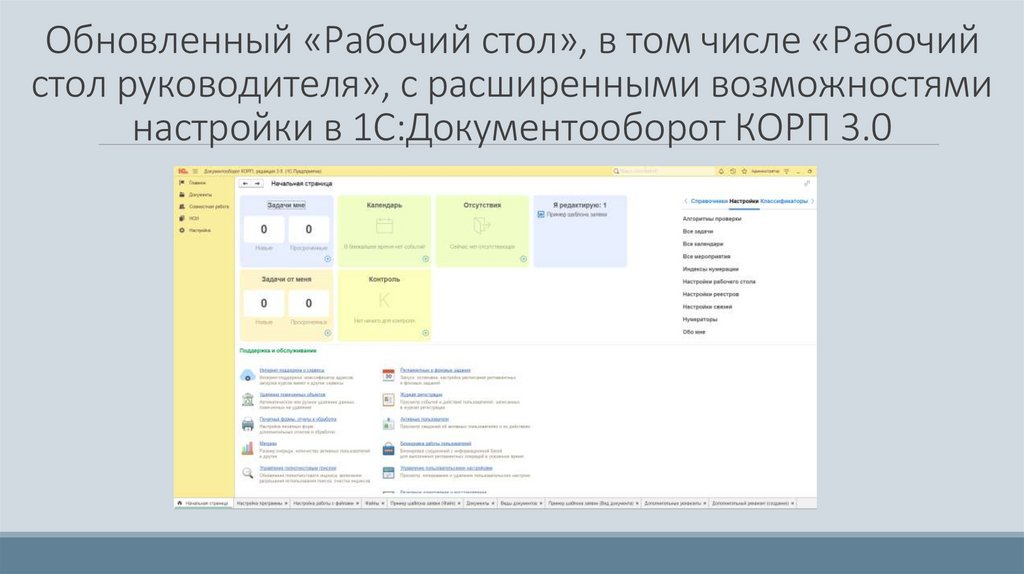Click the expand form icon at top right
The image size is (1024, 574).
point(807,183)
